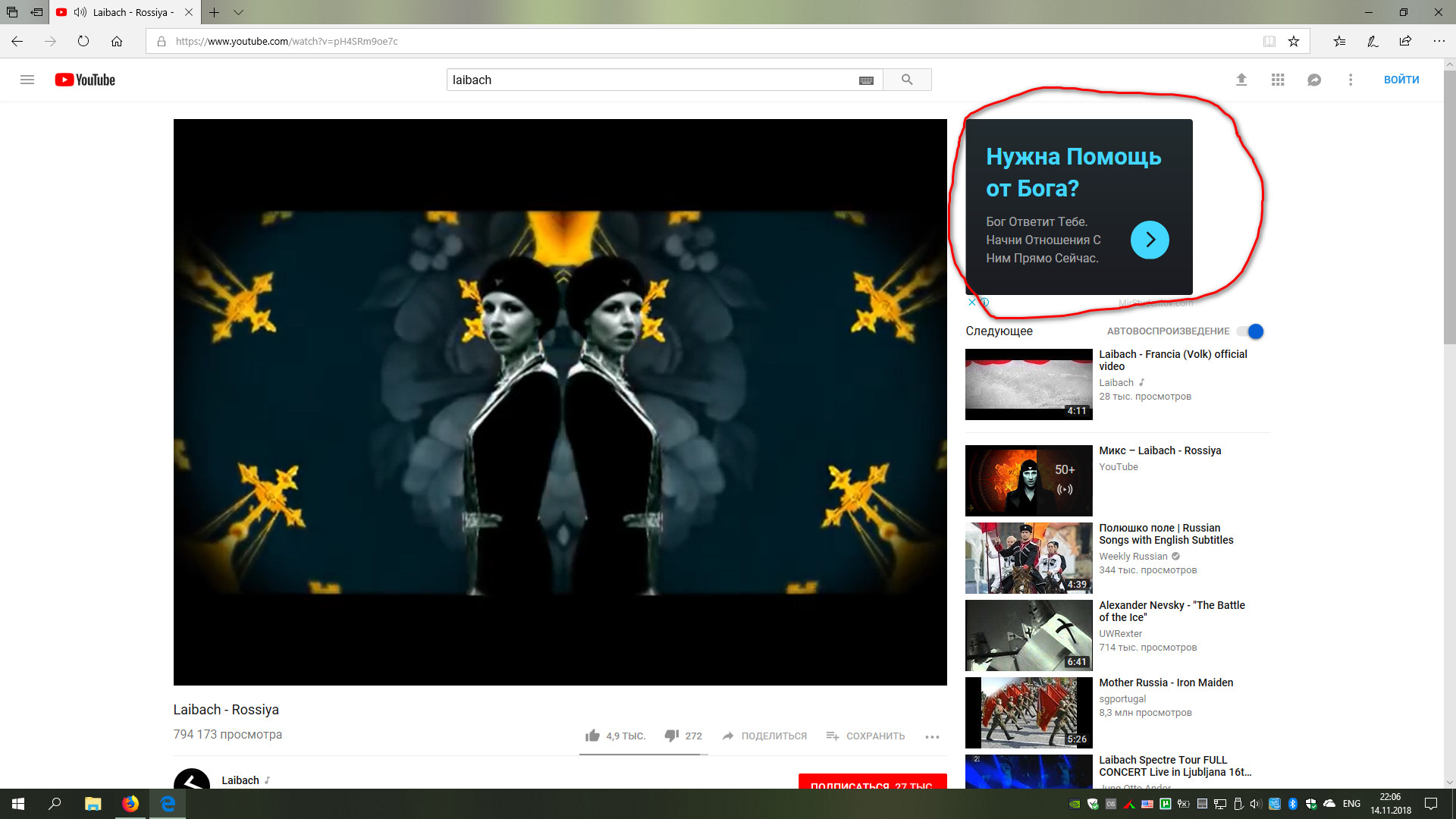Open Alexander Nevsky Battle of the Ice thumbnail
This screenshot has width=1456, height=819.
1028,635
